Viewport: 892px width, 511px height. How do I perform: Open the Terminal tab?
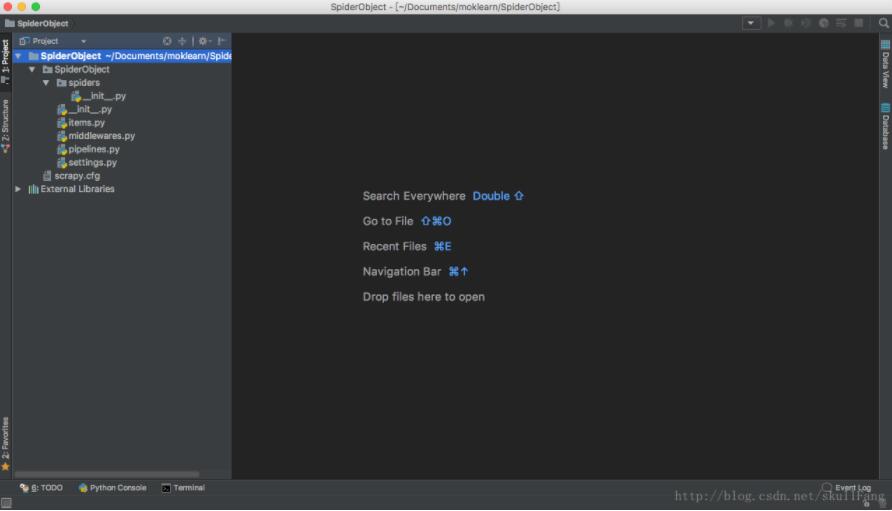click(x=183, y=488)
